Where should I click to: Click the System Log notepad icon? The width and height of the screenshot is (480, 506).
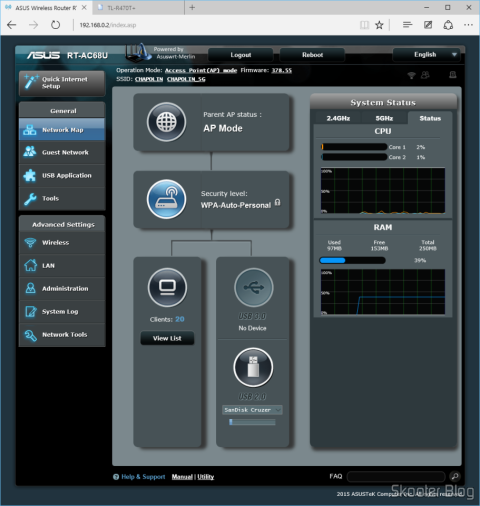point(31,311)
